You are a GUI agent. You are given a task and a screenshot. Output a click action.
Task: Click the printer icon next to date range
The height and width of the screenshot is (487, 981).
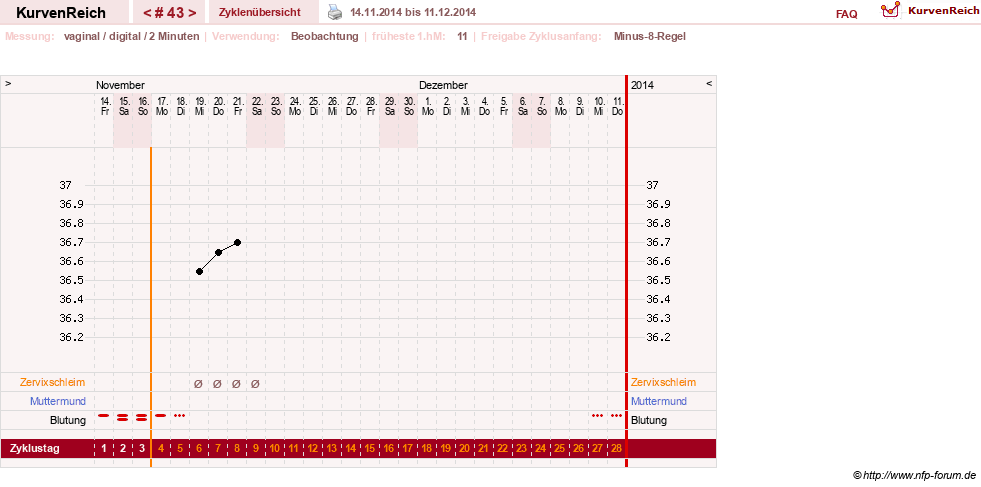(x=336, y=12)
